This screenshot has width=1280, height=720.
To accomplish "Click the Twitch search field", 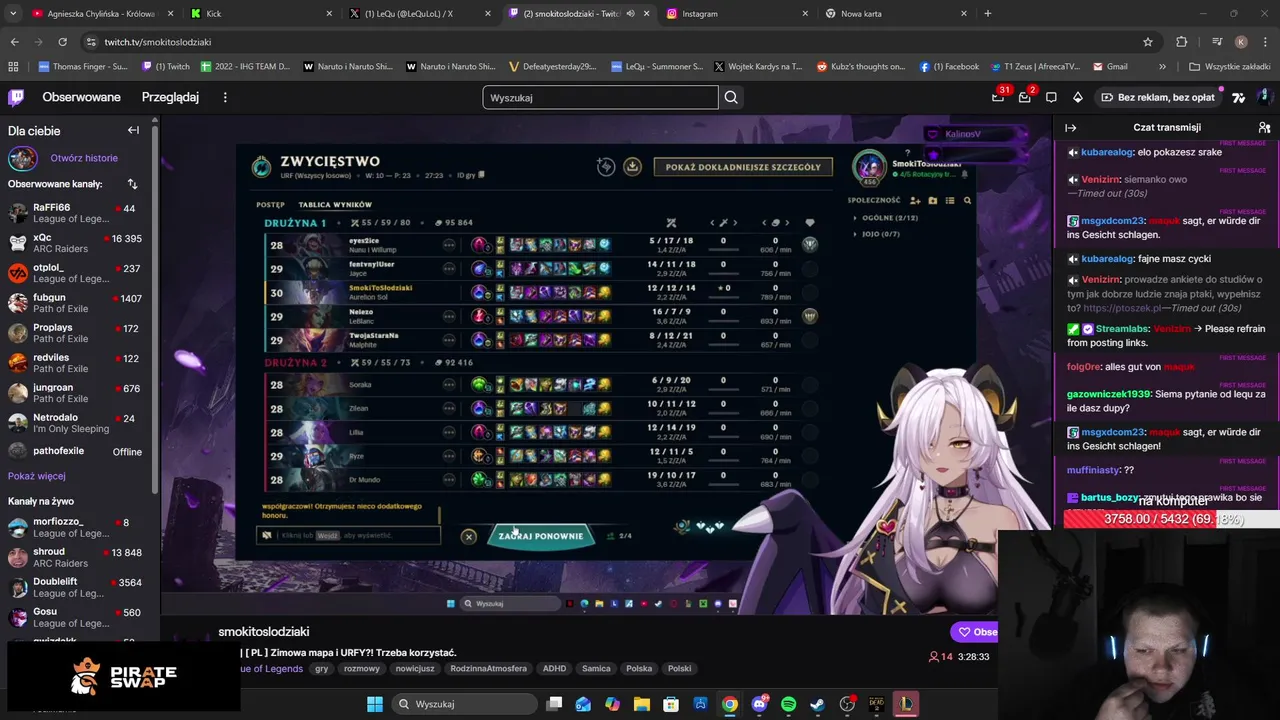I will point(600,97).
